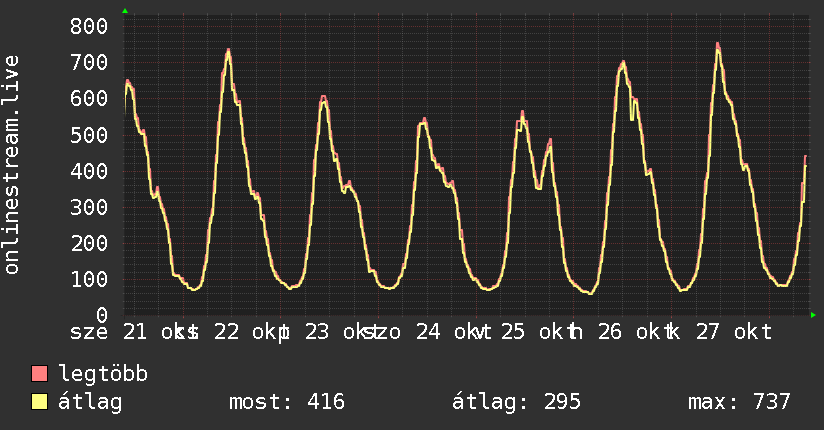Select the 100 y-axis label
Screen dimensions: 824x430
[x=89, y=279]
